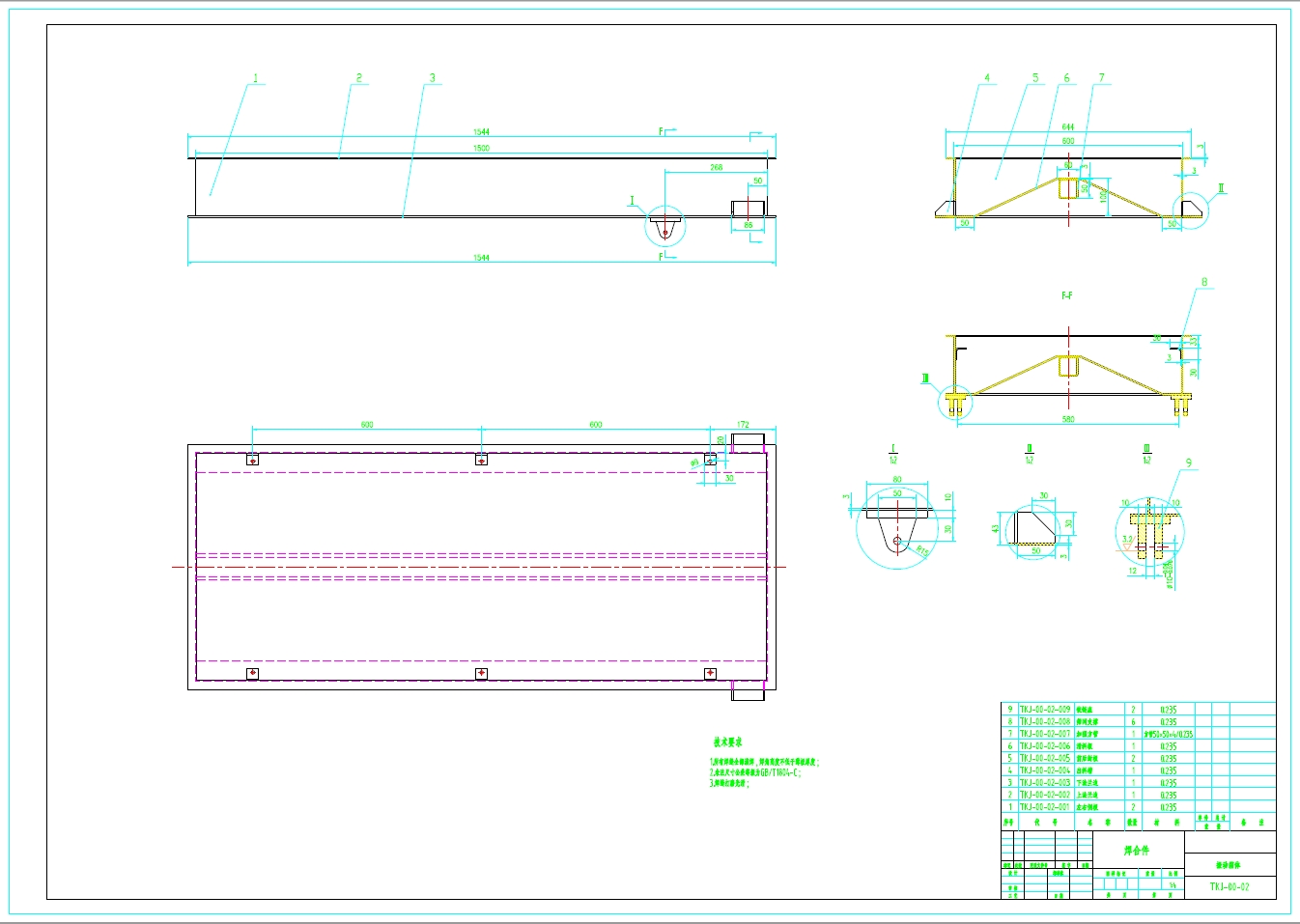Select the 43 dimension in detail II
1300x924 pixels.
(996, 529)
